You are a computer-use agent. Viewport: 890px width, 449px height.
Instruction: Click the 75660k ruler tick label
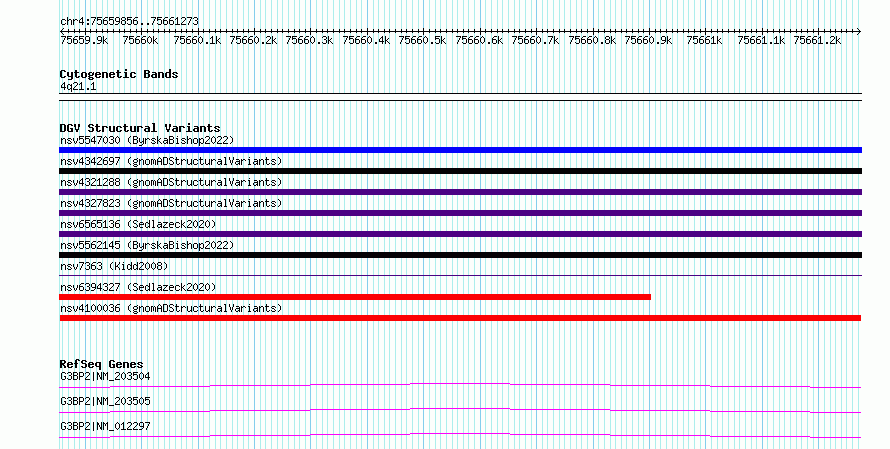point(140,40)
